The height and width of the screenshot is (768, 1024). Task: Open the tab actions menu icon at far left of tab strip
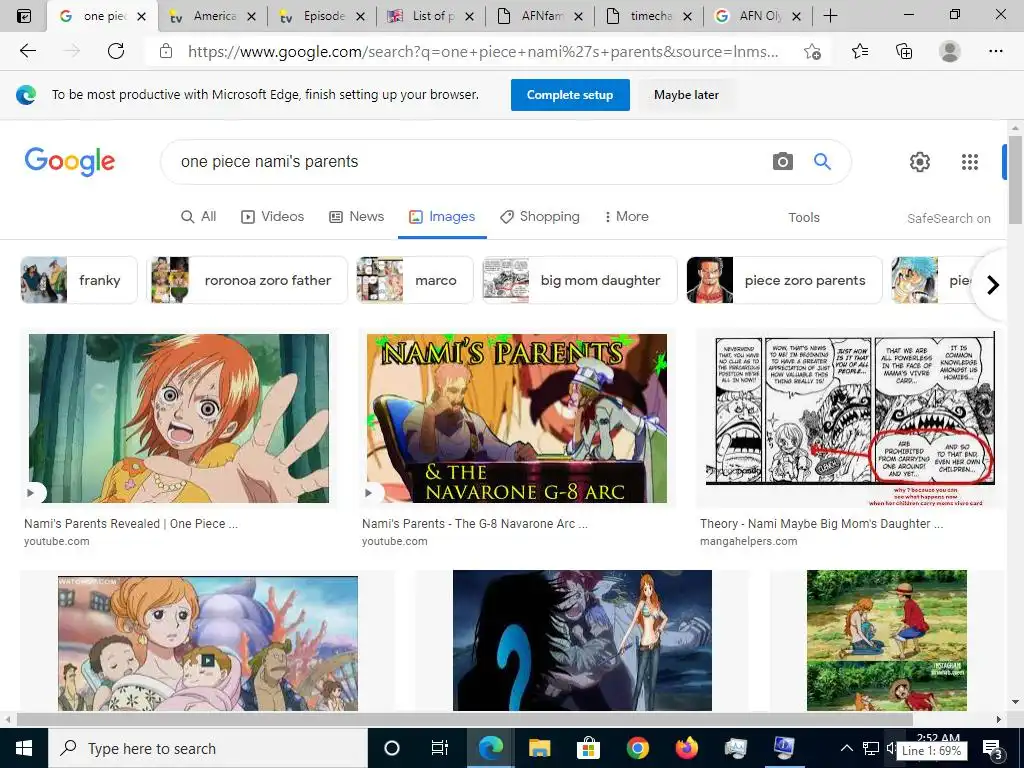coord(23,16)
